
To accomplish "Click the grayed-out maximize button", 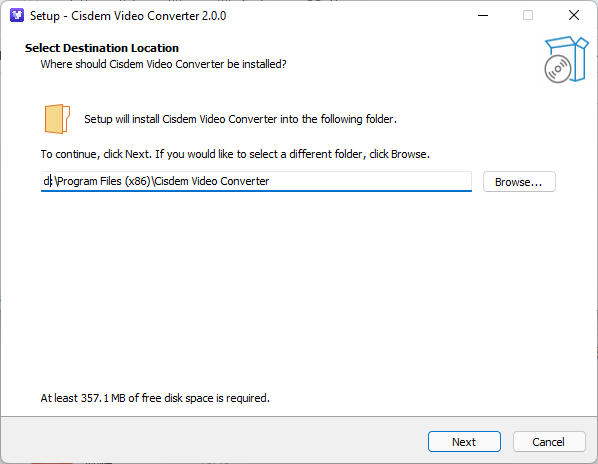I will [x=528, y=16].
